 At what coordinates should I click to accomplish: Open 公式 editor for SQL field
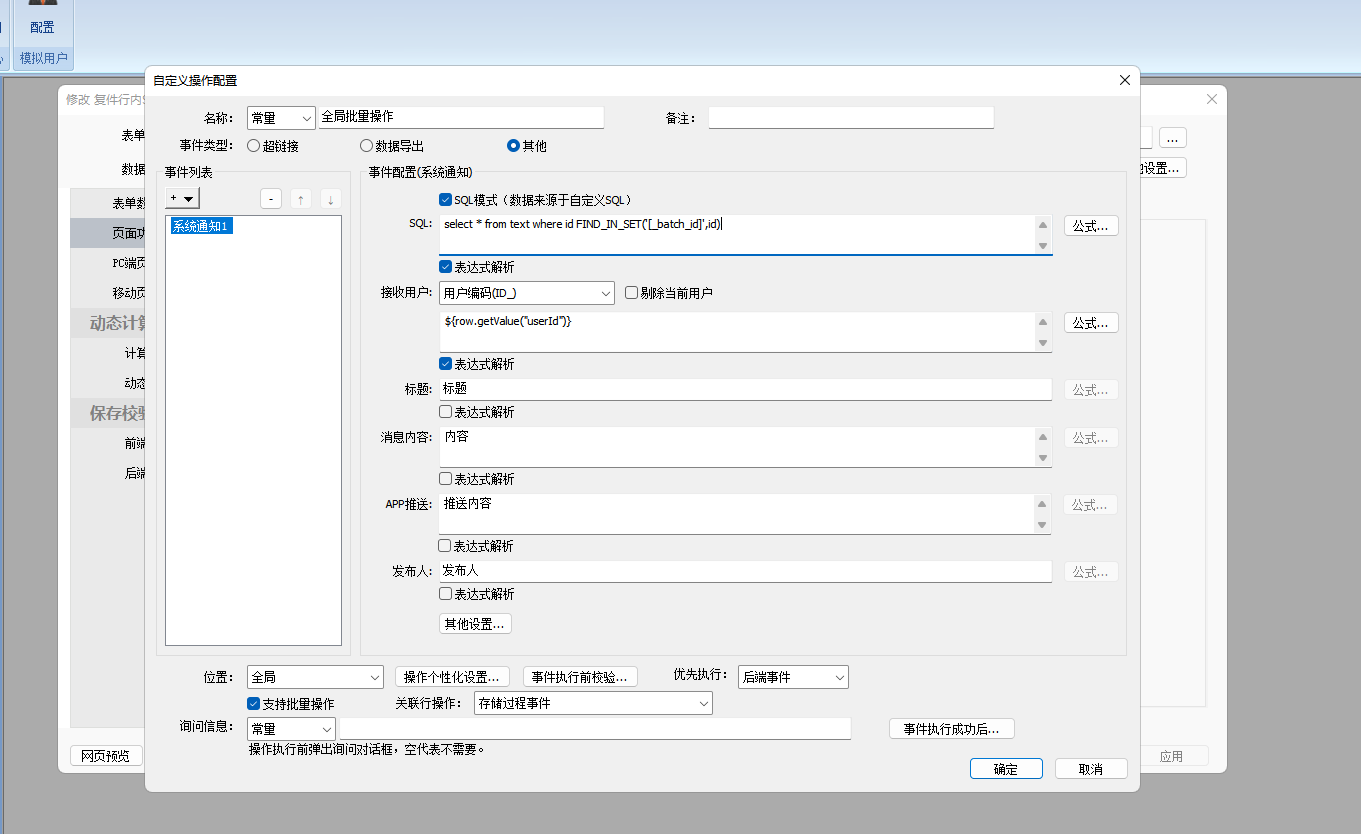click(1090, 226)
